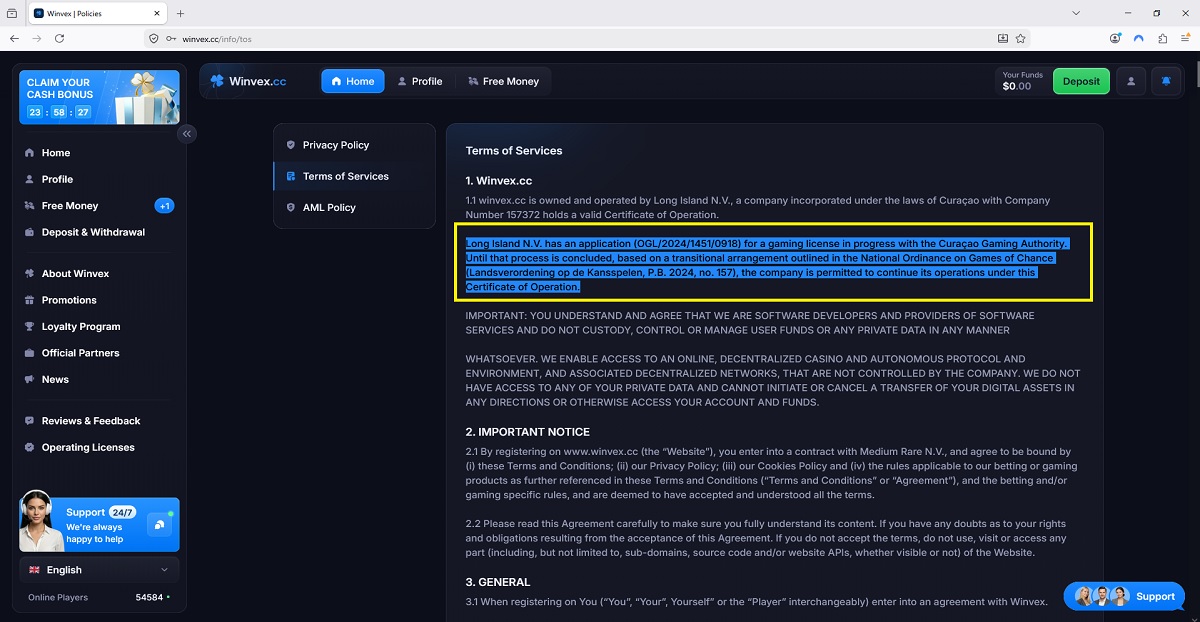The width and height of the screenshot is (1200, 622).
Task: Open Reviews & Feedback in sidebar
Action: coord(91,421)
